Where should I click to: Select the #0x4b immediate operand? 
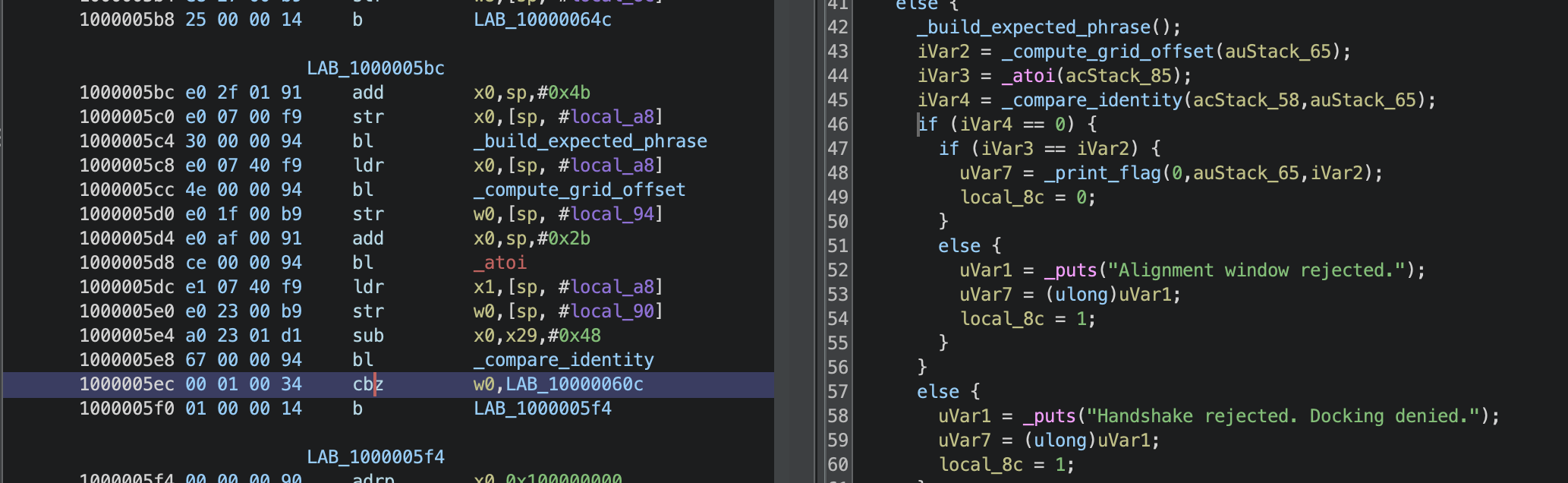coord(564,93)
